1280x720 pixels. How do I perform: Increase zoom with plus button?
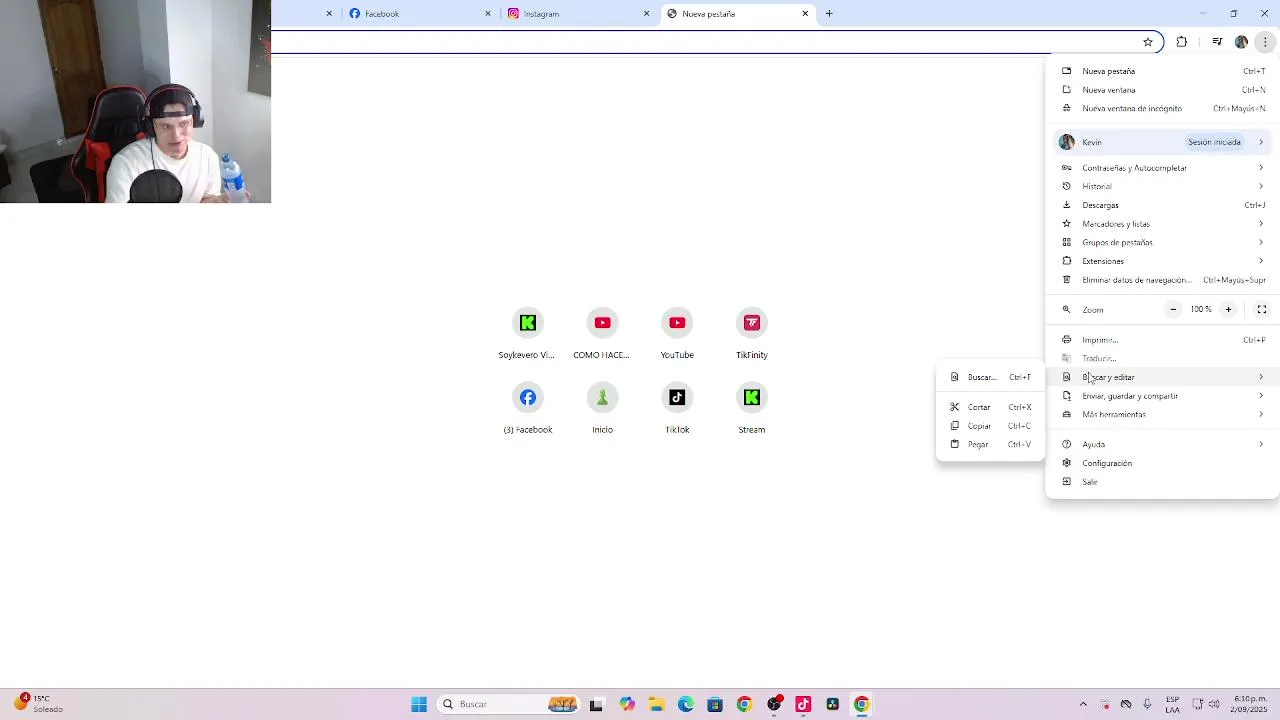tap(1228, 310)
